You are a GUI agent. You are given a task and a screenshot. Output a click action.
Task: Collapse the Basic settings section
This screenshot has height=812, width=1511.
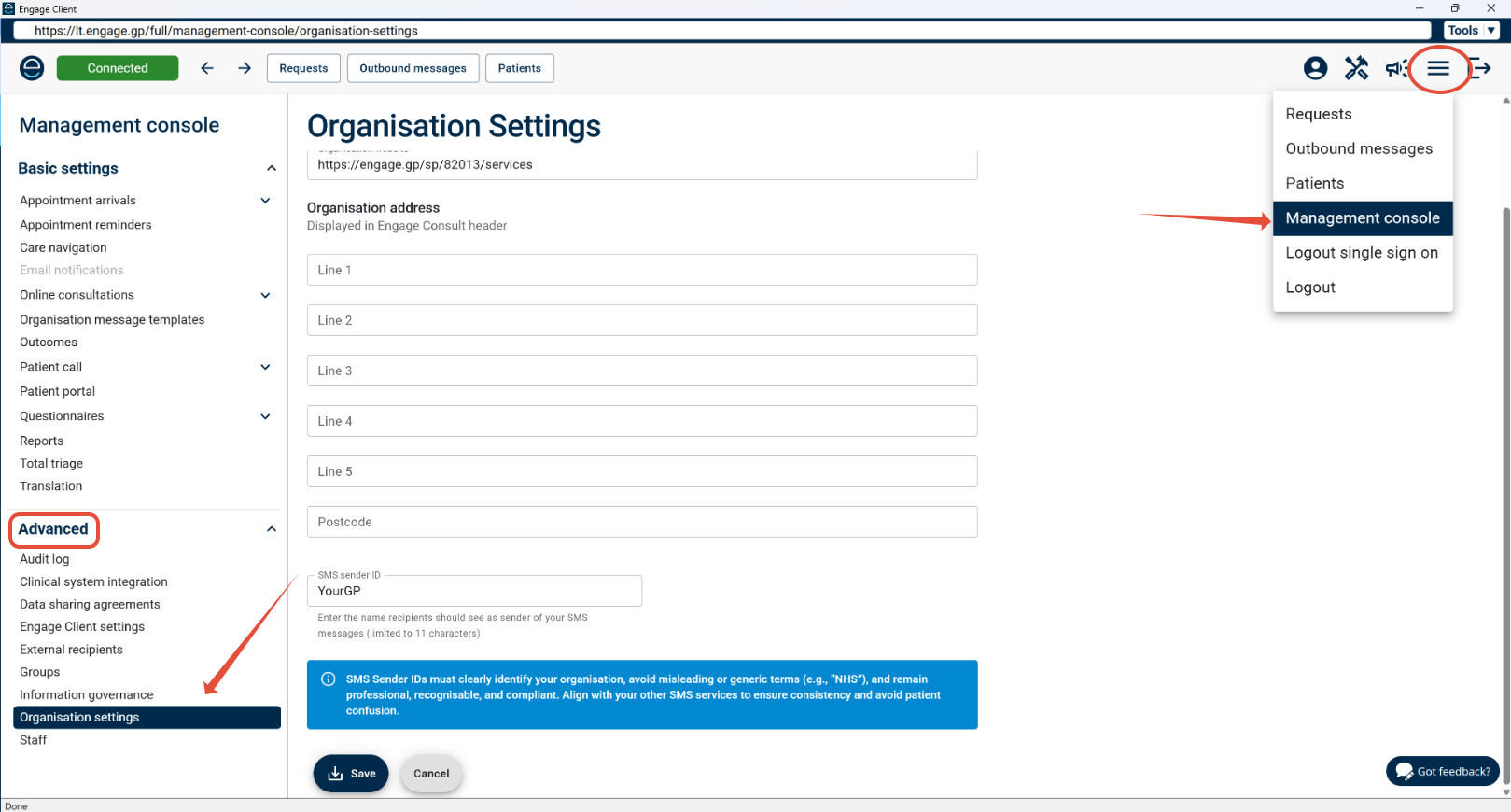[272, 169]
